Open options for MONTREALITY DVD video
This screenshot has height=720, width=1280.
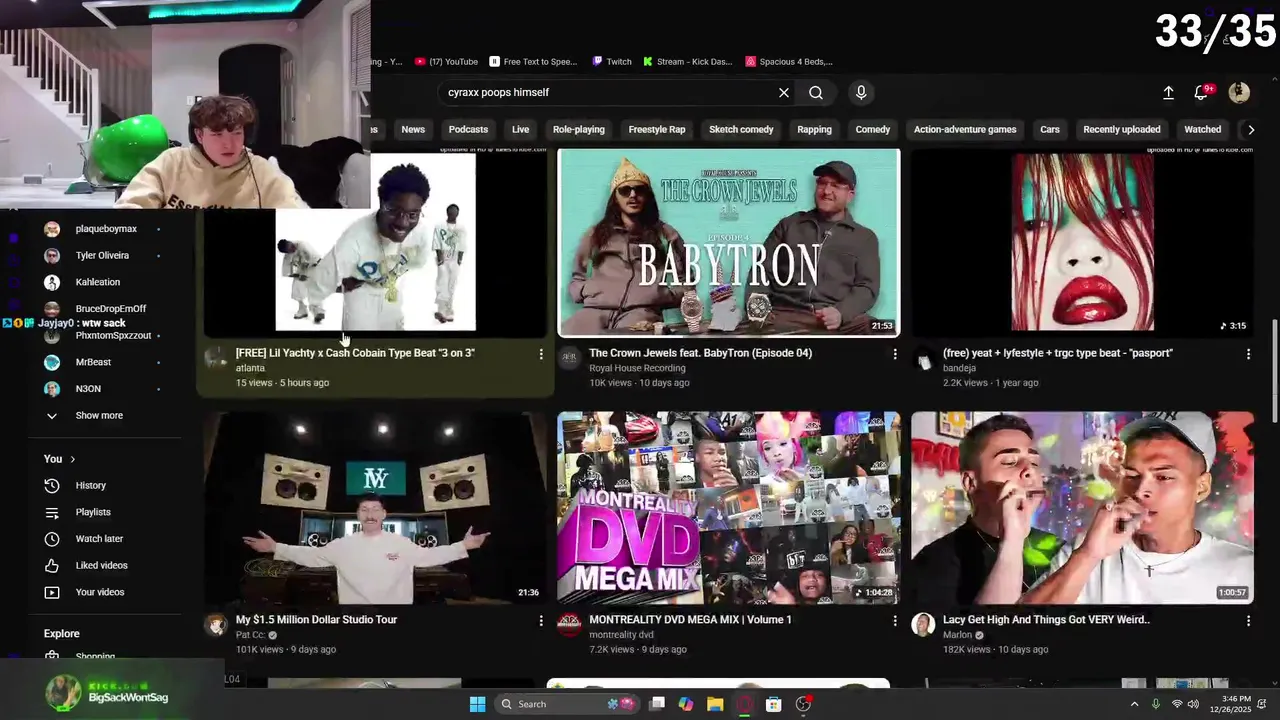point(895,621)
